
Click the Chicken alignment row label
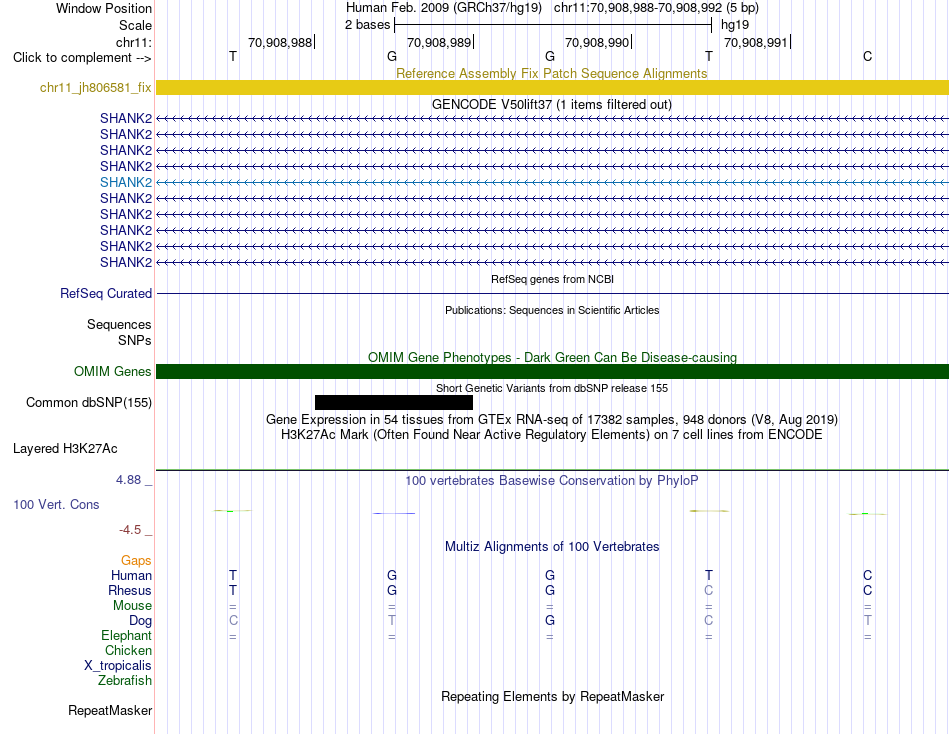128,650
